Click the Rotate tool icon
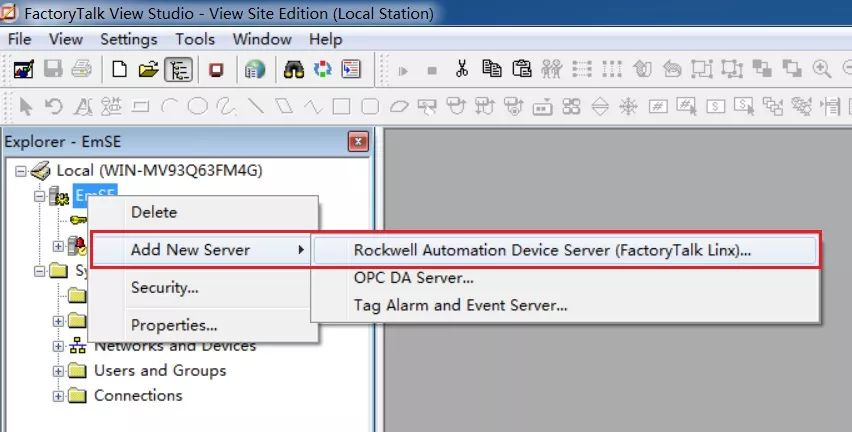Viewport: 852px width, 432px height. (54, 106)
